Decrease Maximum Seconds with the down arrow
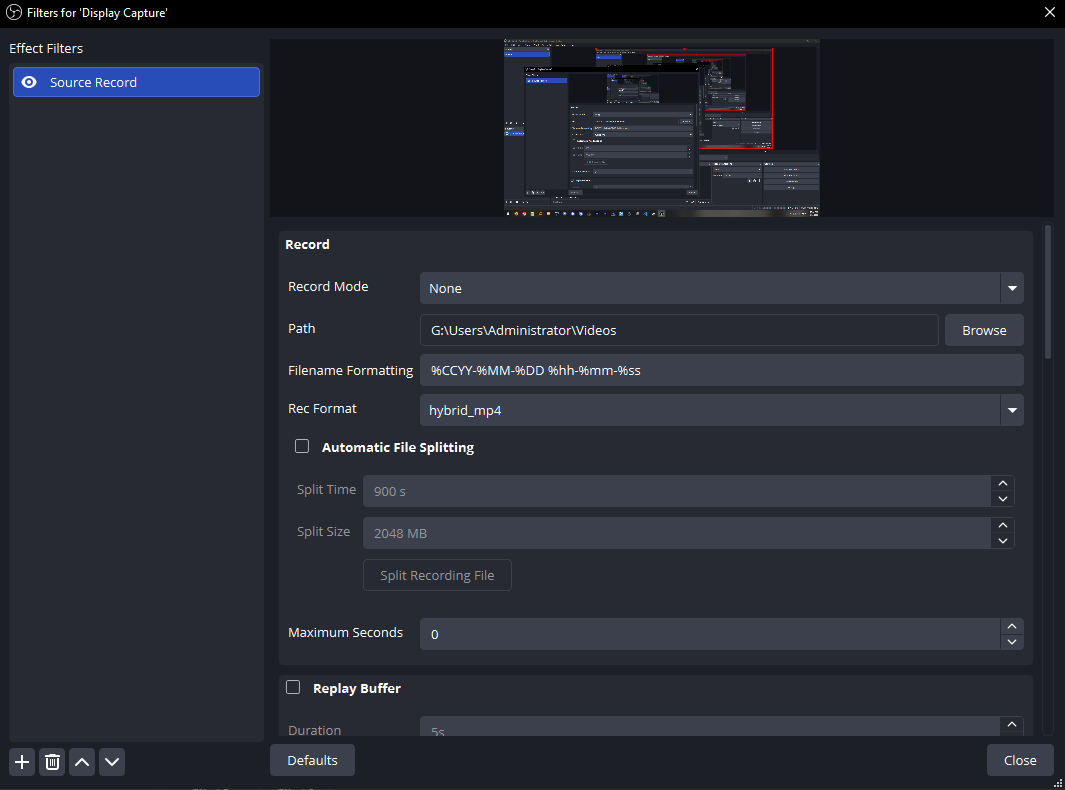 tap(1012, 642)
